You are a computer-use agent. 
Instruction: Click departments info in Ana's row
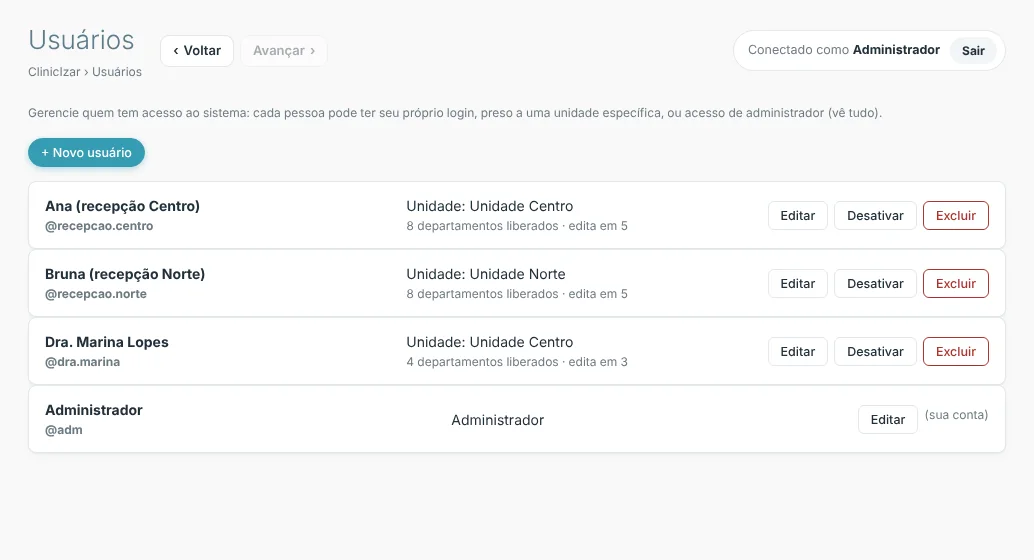click(x=517, y=226)
